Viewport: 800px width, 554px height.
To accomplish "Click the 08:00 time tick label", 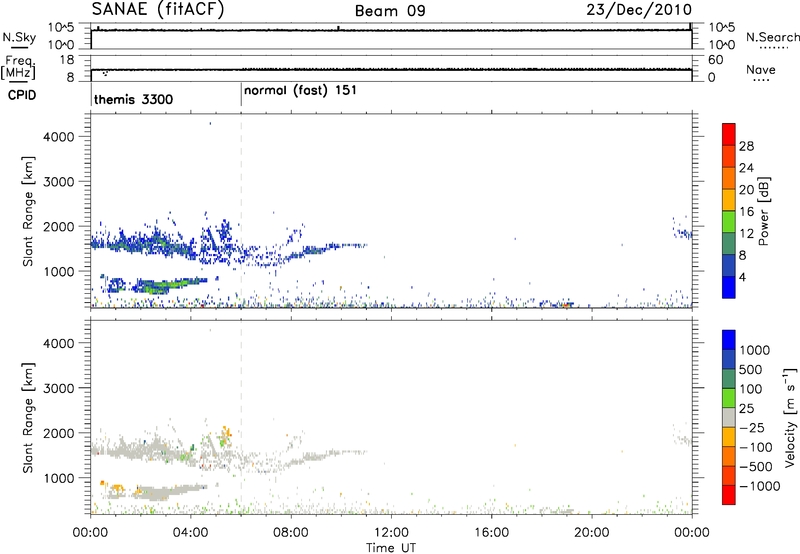I will [x=291, y=533].
